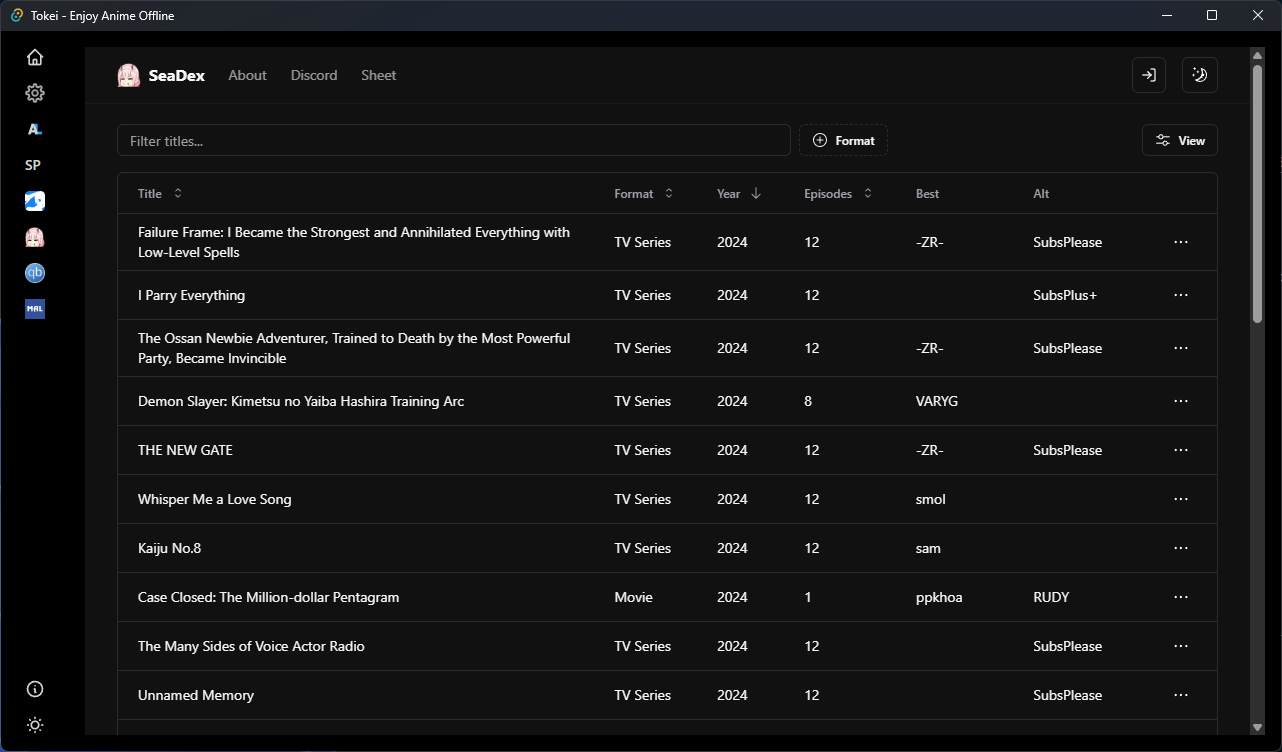Click the 'Movie' format cell
1282x752 pixels.
pyautogui.click(x=633, y=597)
